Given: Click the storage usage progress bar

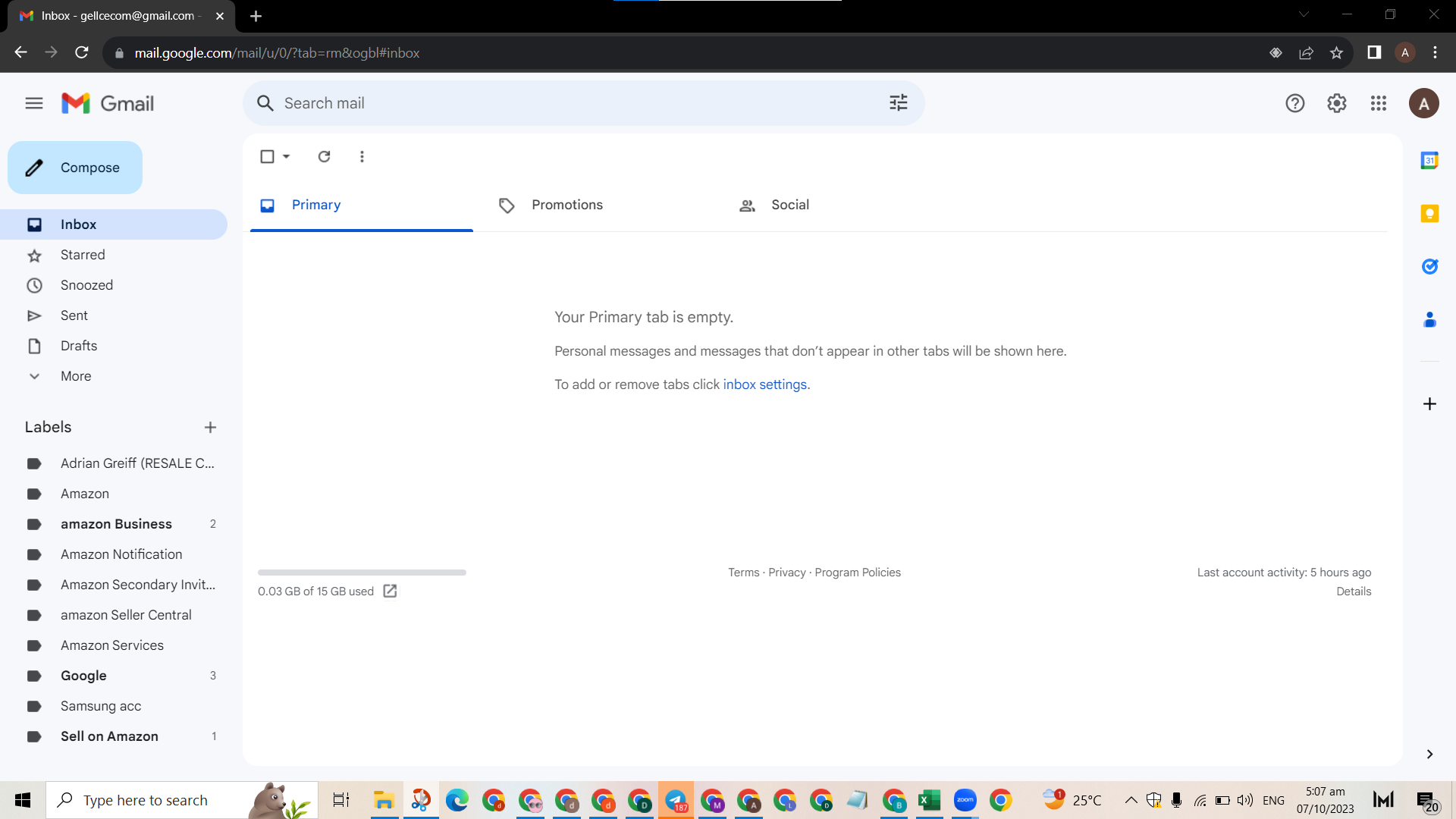Looking at the screenshot, I should [x=362, y=573].
